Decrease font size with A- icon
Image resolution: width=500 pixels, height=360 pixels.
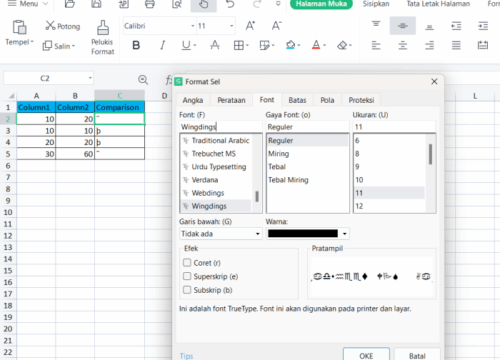click(276, 26)
